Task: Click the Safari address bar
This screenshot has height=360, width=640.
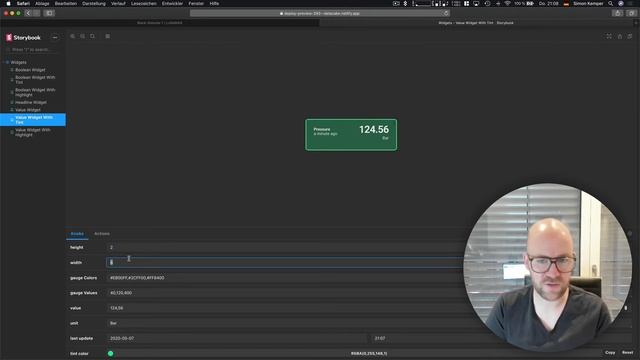Action: (x=320, y=13)
